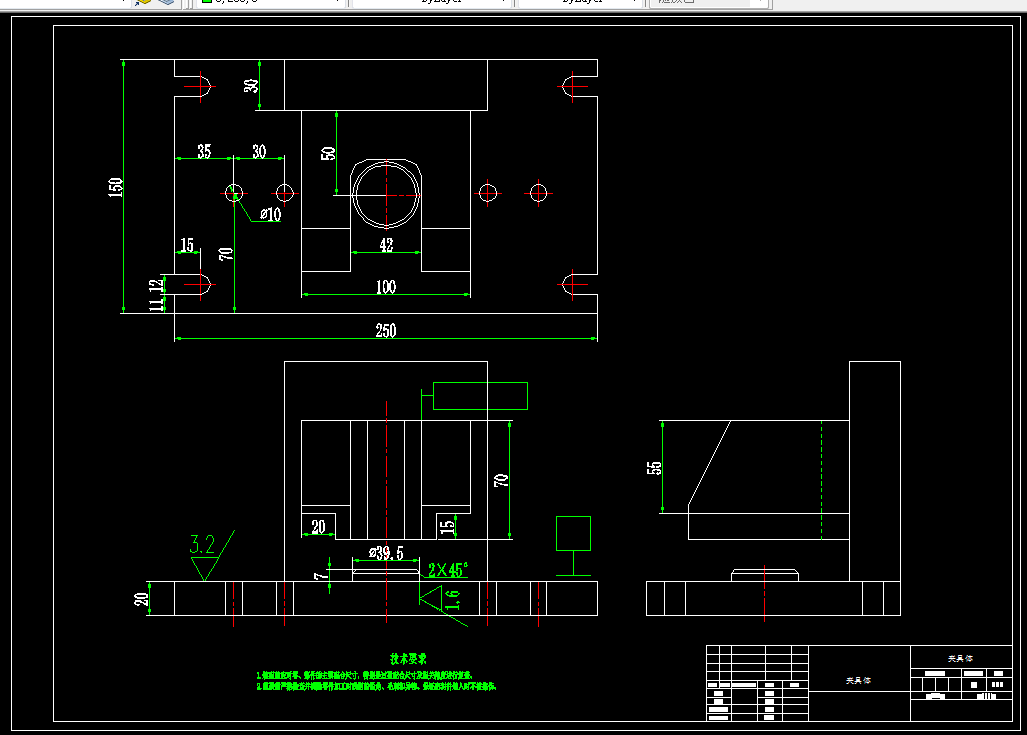The image size is (1027, 735).
Task: Select the 3.2 surface roughness symbol
Action: click(x=211, y=555)
